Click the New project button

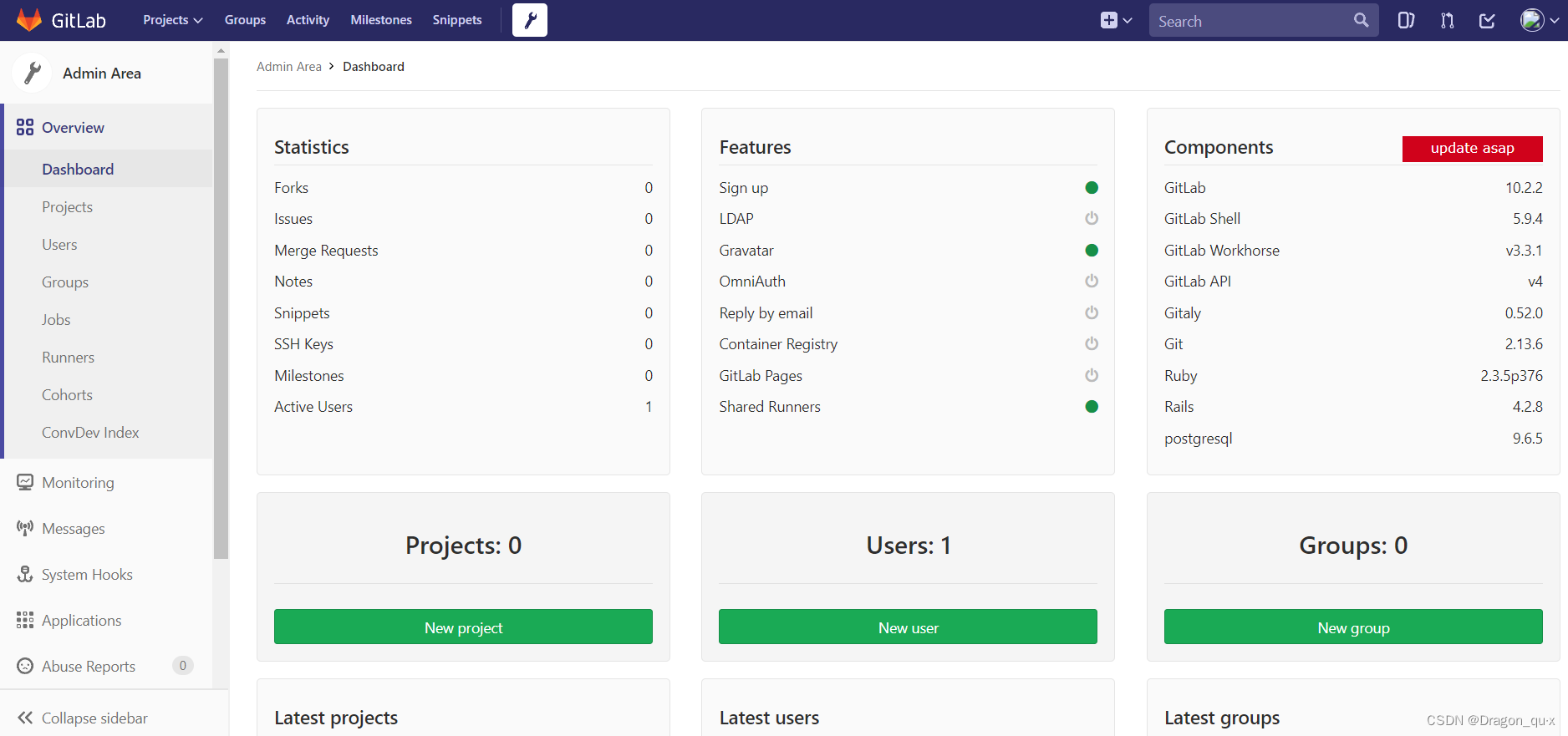coord(463,627)
